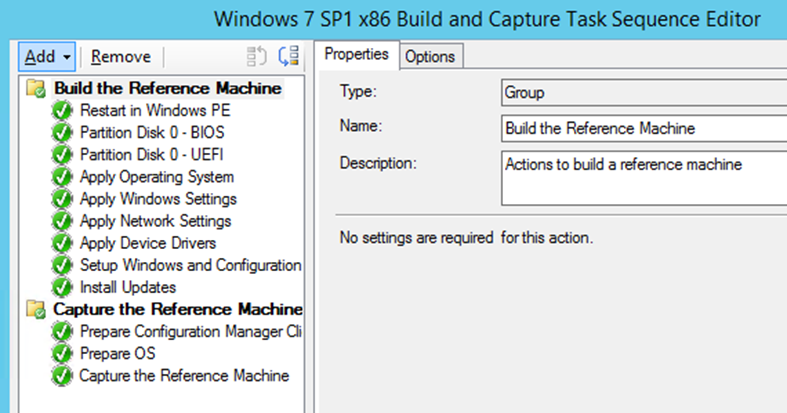Select Partition Disk 0 - UEFI step
Image resolution: width=787 pixels, height=413 pixels.
152,155
